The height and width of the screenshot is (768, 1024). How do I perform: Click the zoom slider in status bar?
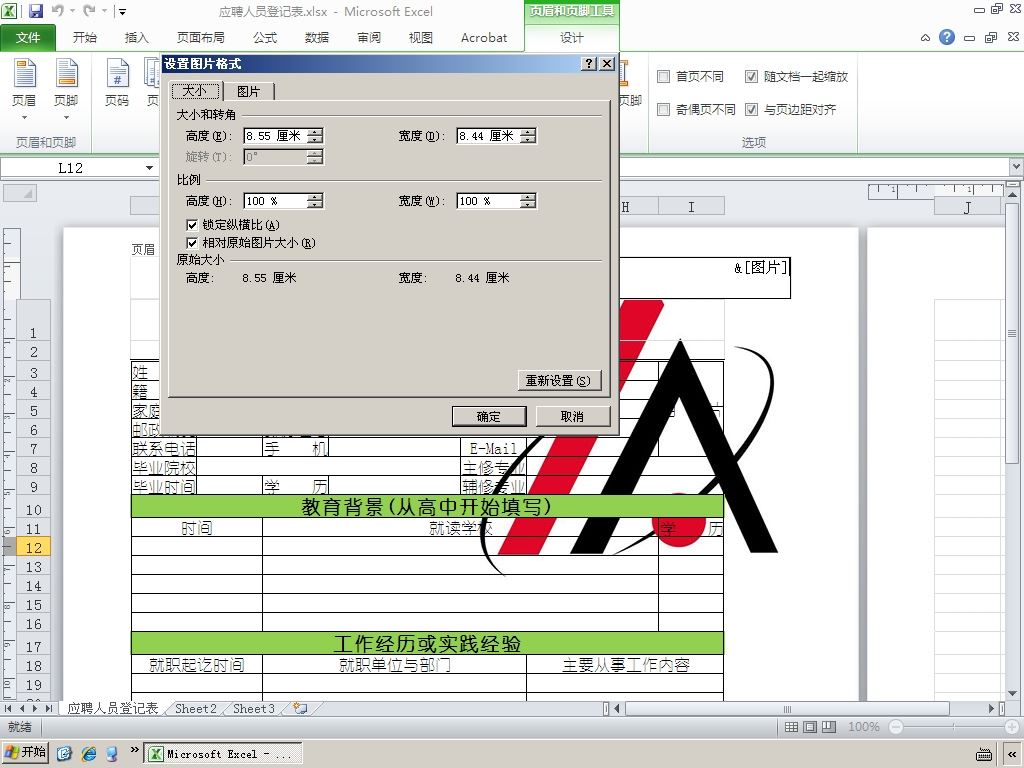tap(953, 727)
